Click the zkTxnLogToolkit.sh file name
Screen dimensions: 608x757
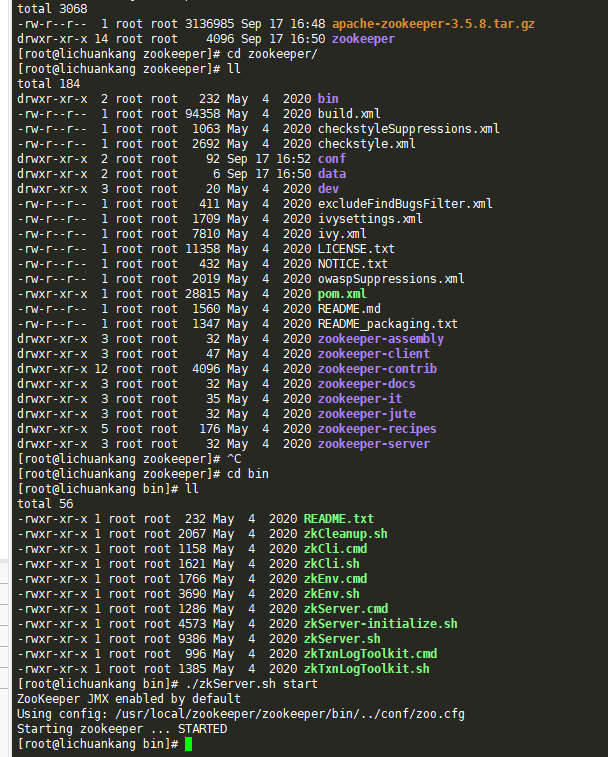coord(367,669)
